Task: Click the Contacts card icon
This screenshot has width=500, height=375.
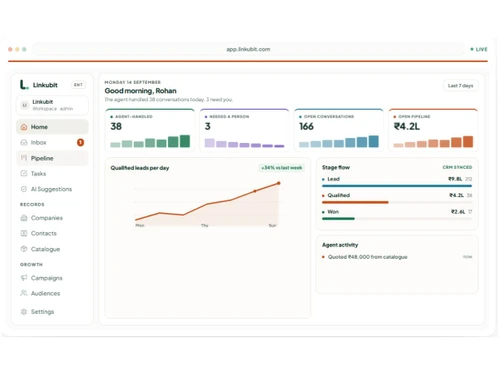Action: tap(24, 233)
